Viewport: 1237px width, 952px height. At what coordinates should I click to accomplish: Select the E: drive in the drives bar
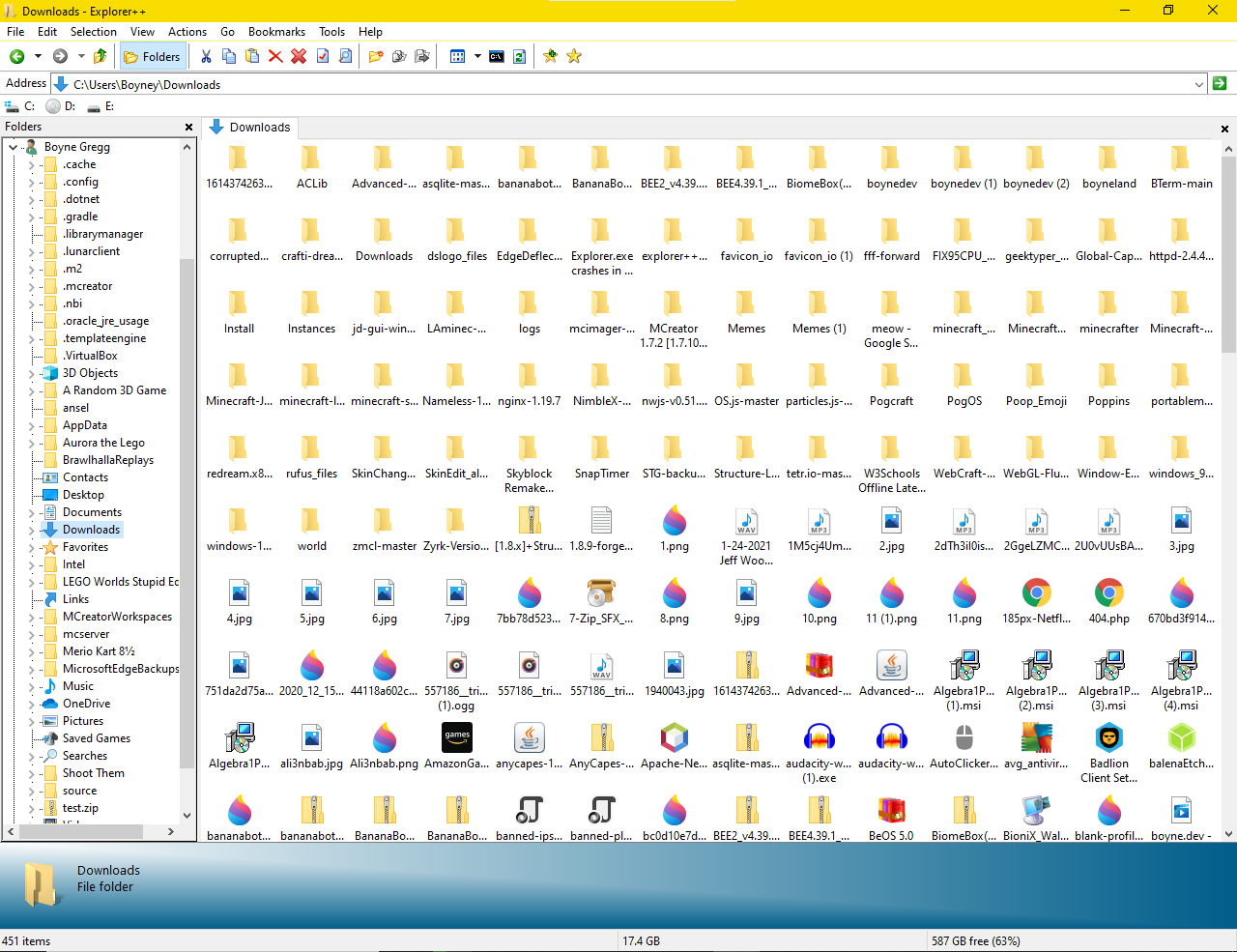click(x=102, y=106)
